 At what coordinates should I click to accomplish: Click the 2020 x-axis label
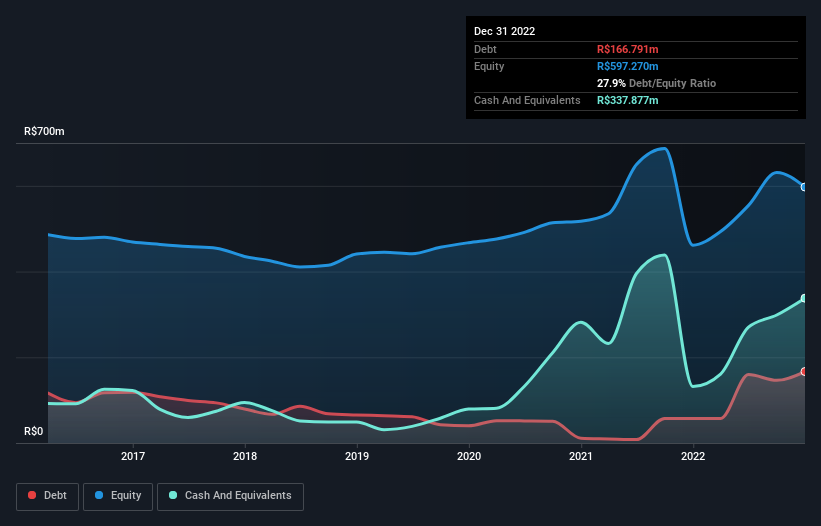click(469, 456)
